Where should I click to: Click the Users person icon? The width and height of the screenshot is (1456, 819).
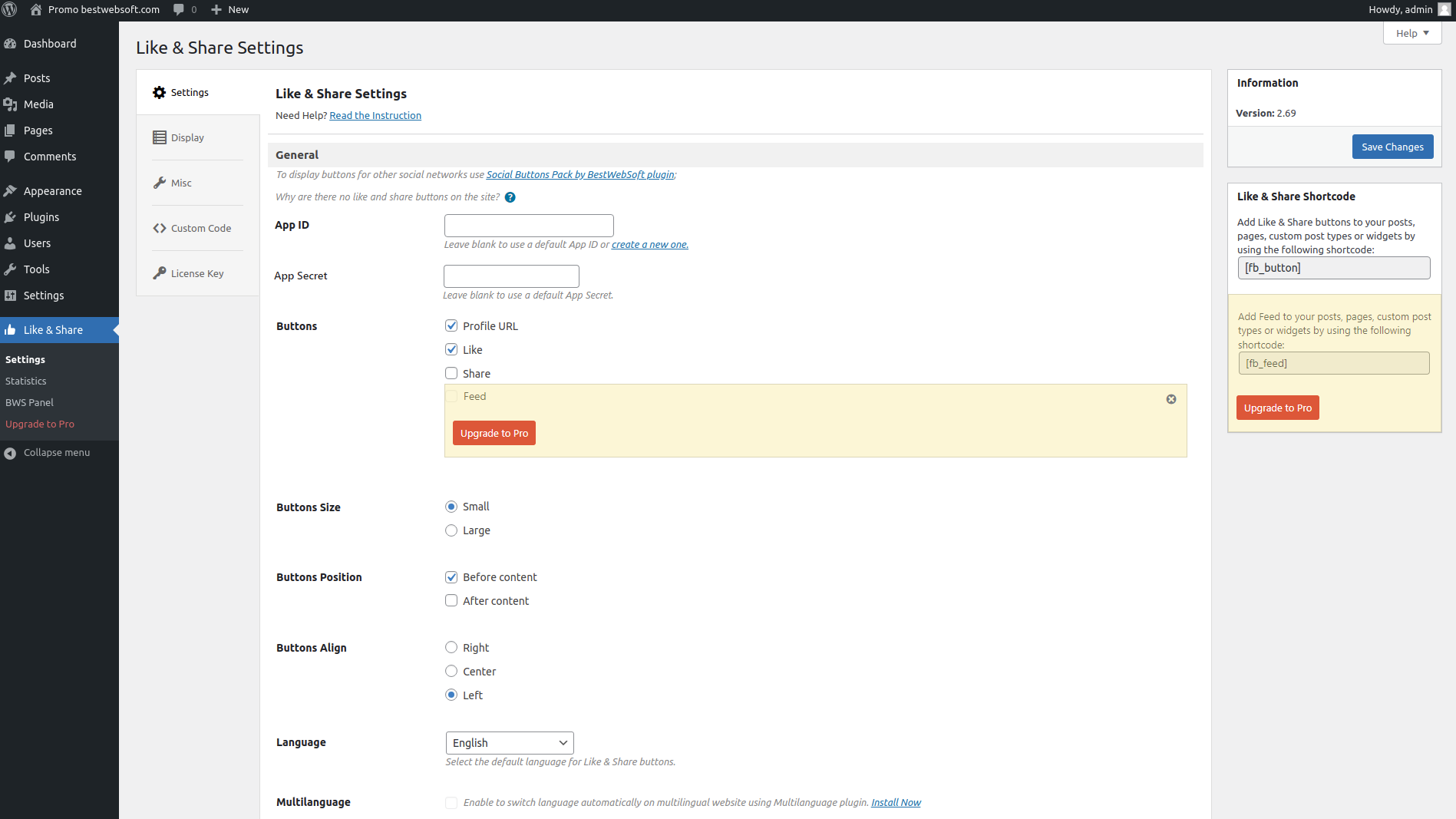[10, 243]
